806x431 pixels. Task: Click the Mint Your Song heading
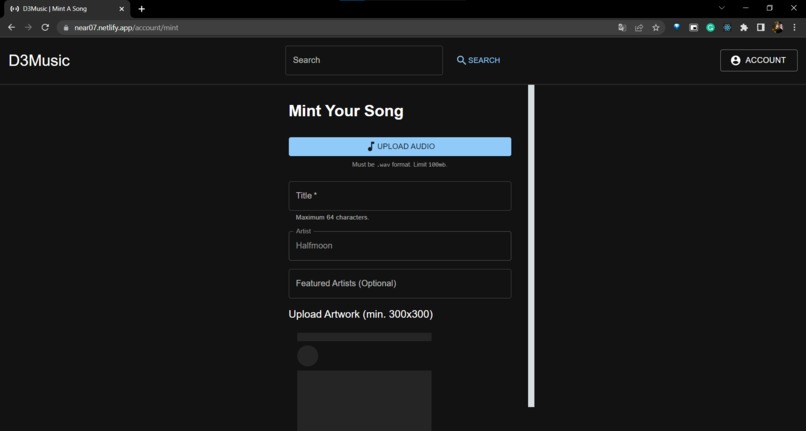[x=346, y=111]
